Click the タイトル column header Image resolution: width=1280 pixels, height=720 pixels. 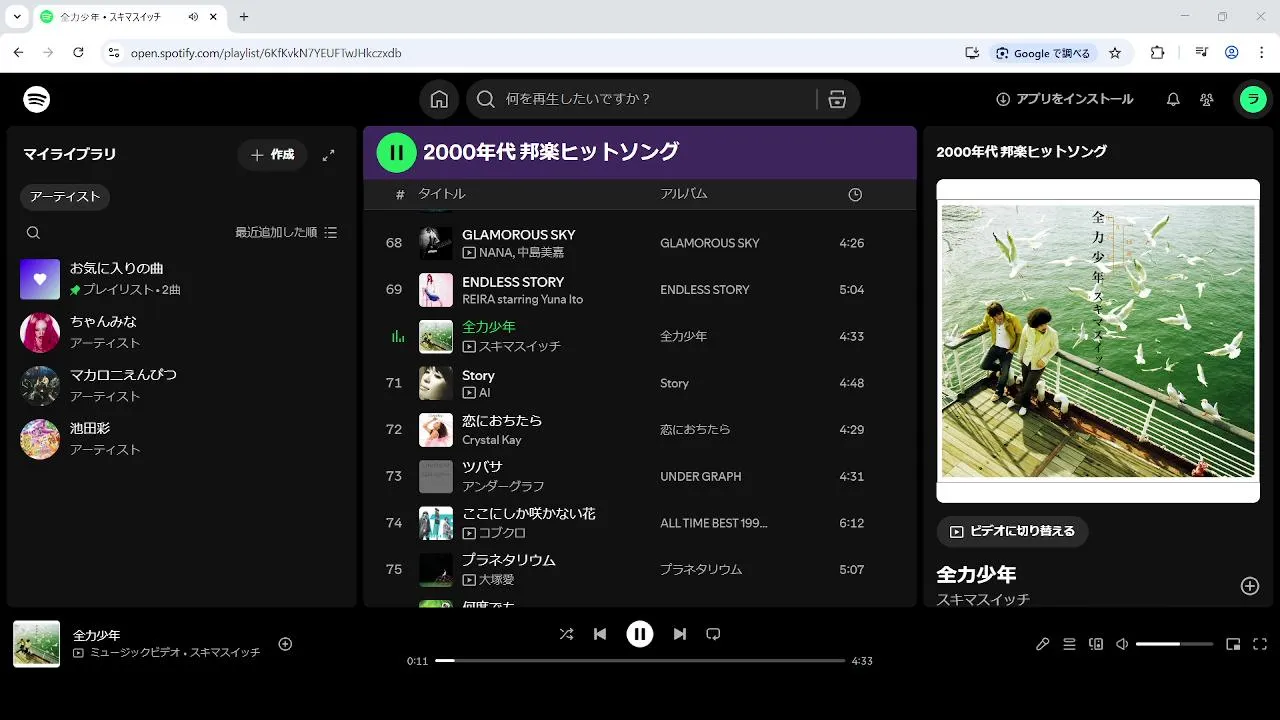[441, 194]
